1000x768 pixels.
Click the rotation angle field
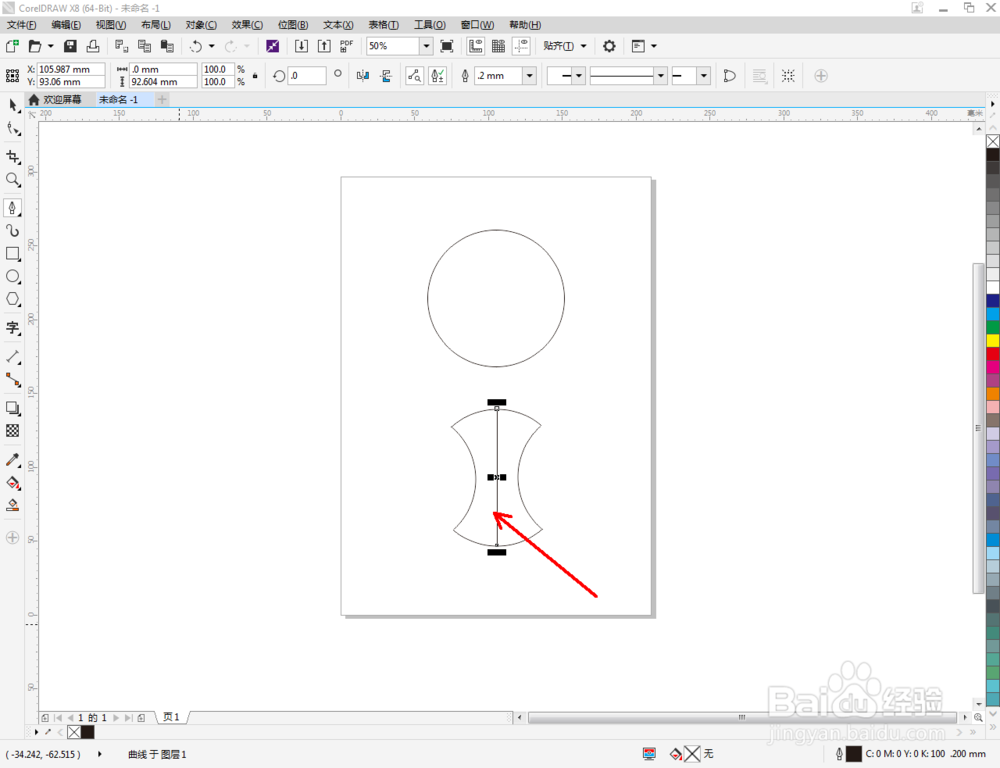click(307, 75)
